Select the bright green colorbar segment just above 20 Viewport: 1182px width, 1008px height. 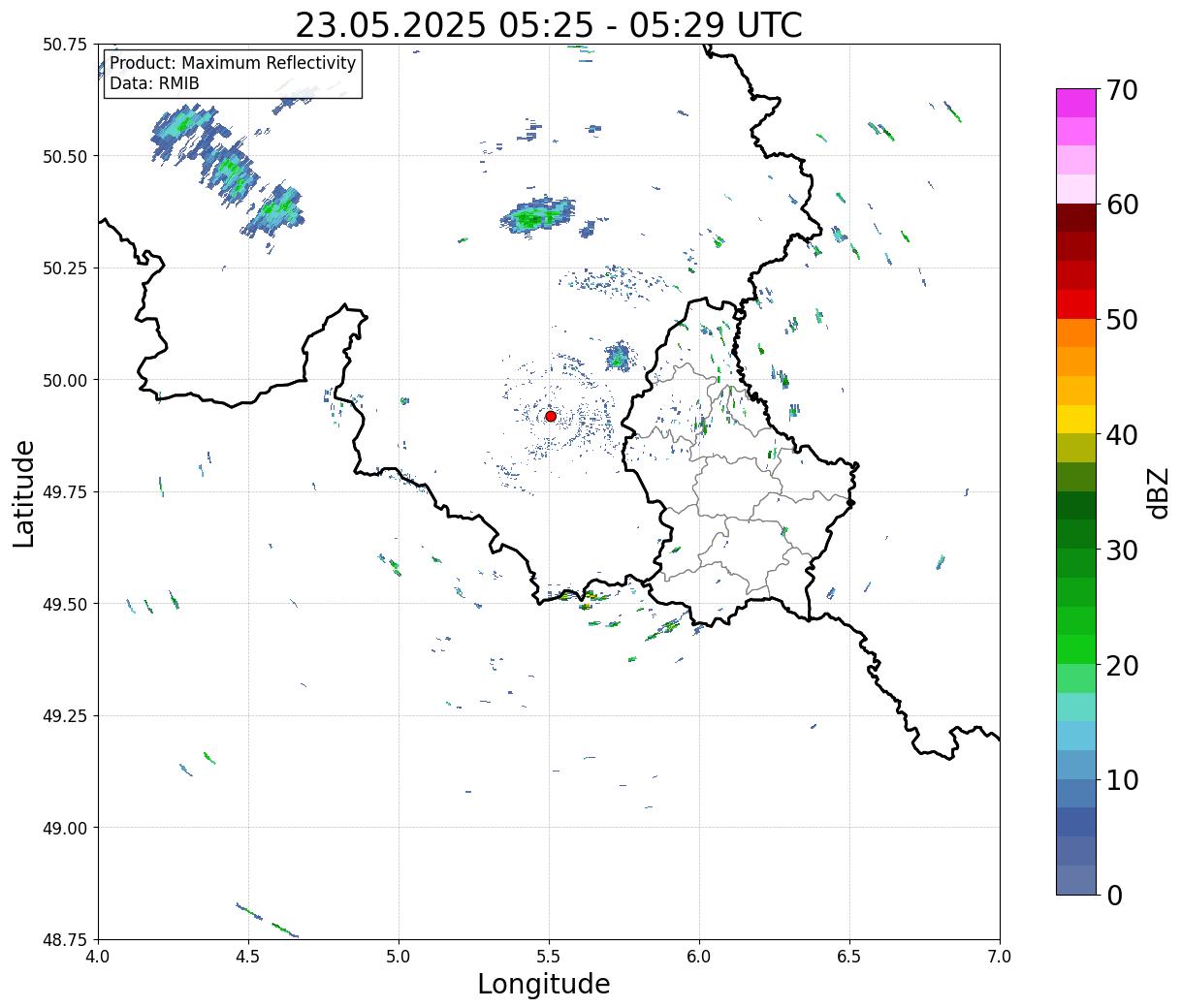[1076, 649]
